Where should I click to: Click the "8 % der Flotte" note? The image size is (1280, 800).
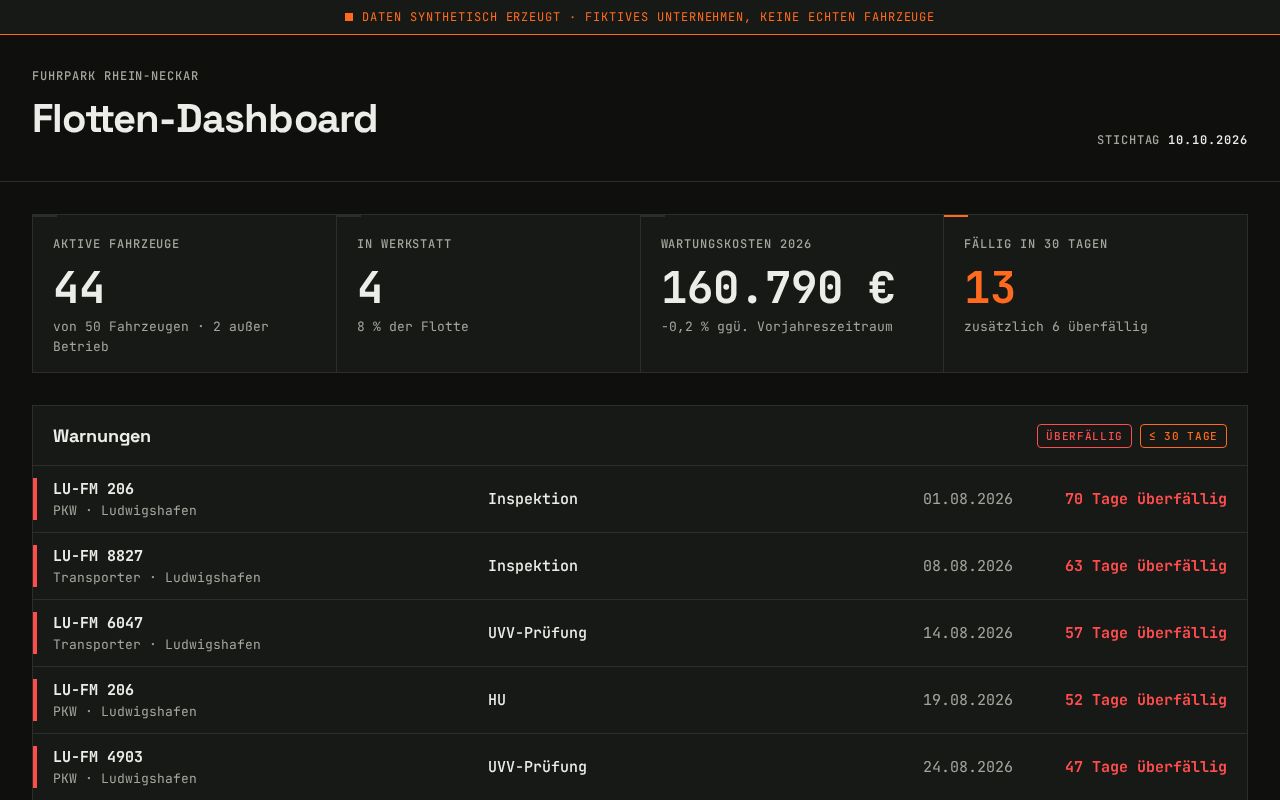[x=413, y=326]
